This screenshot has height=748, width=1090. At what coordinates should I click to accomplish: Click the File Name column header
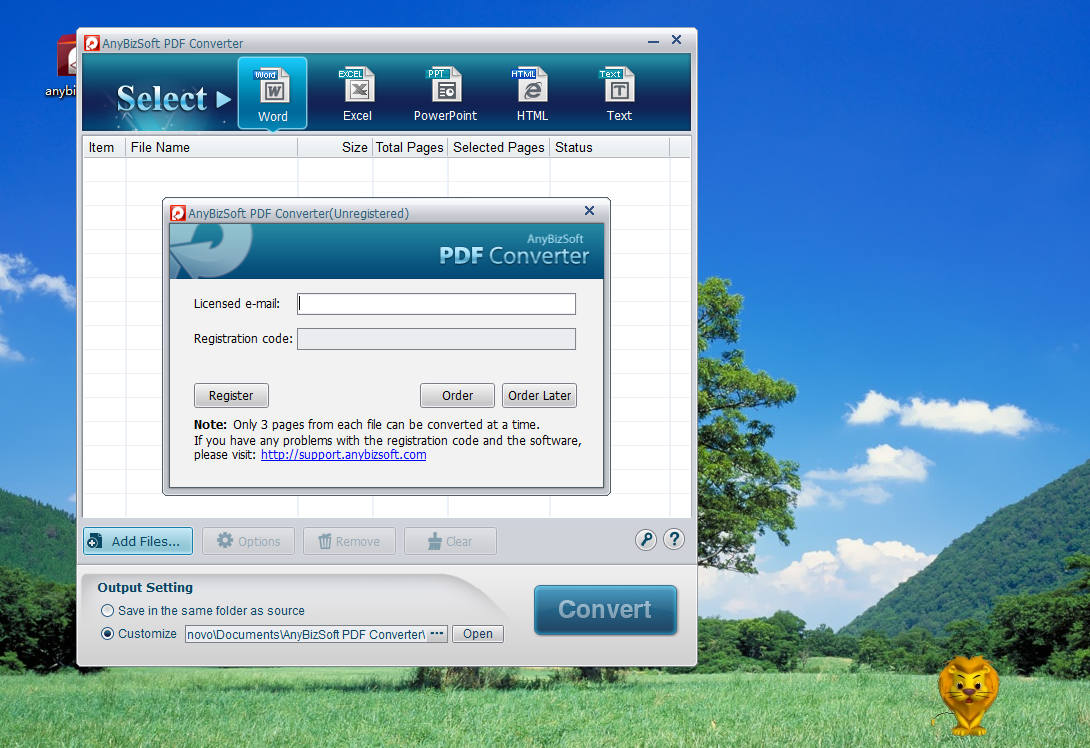[211, 147]
